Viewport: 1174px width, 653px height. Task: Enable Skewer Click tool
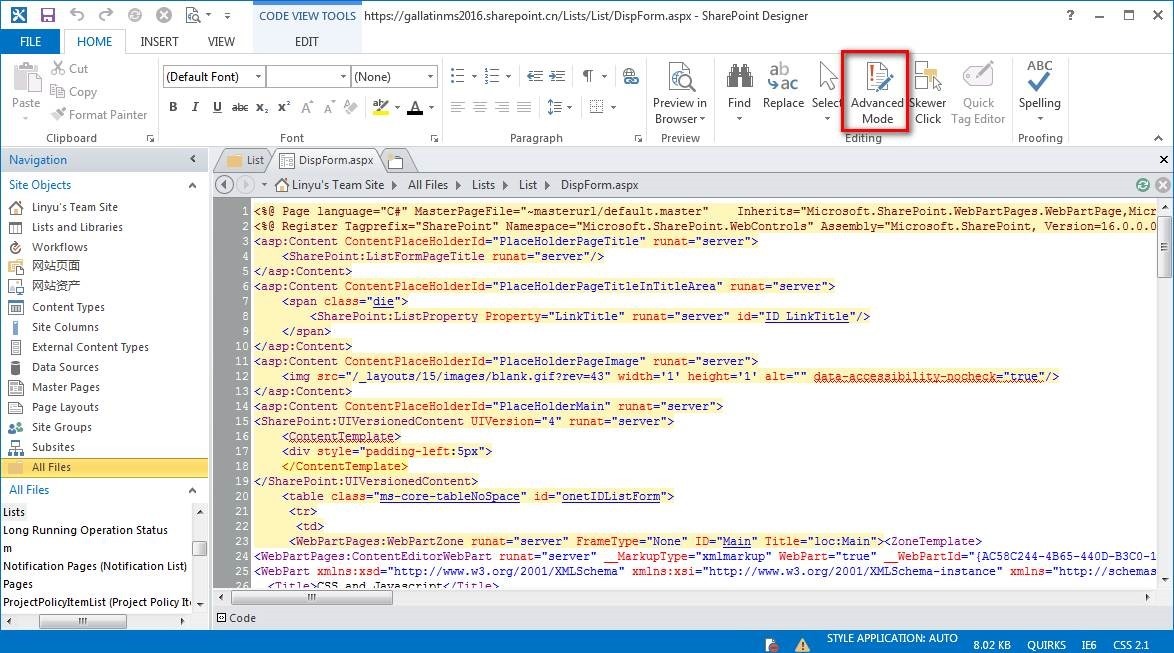click(928, 92)
